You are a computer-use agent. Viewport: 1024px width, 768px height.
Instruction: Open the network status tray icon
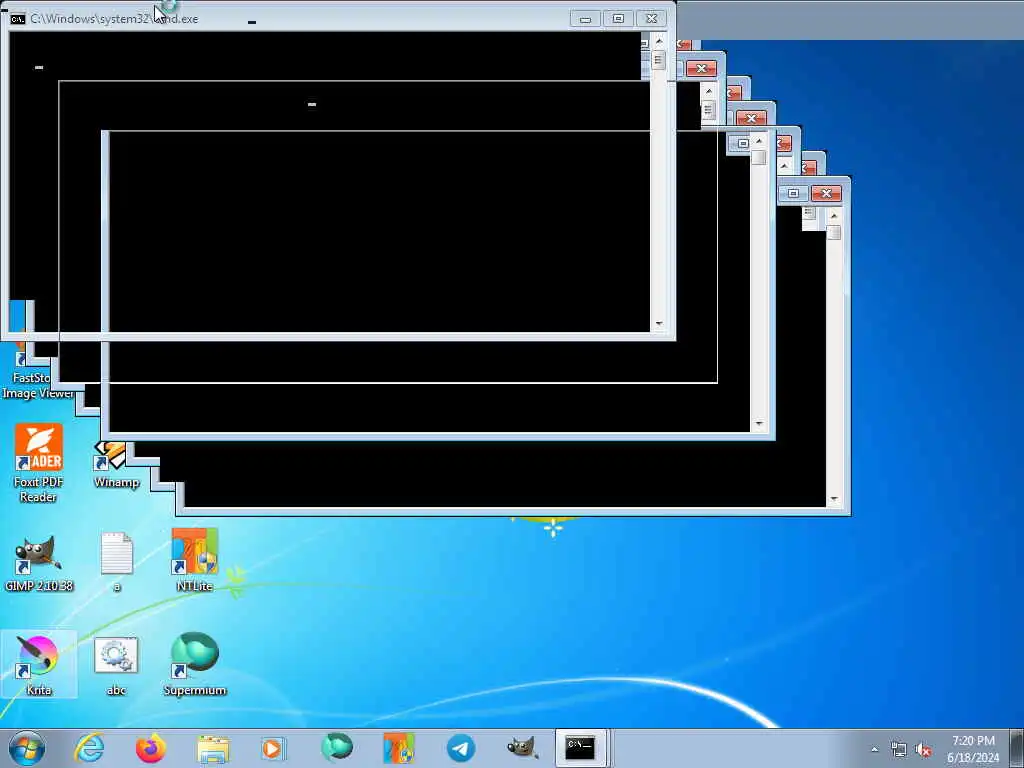pyautogui.click(x=899, y=750)
